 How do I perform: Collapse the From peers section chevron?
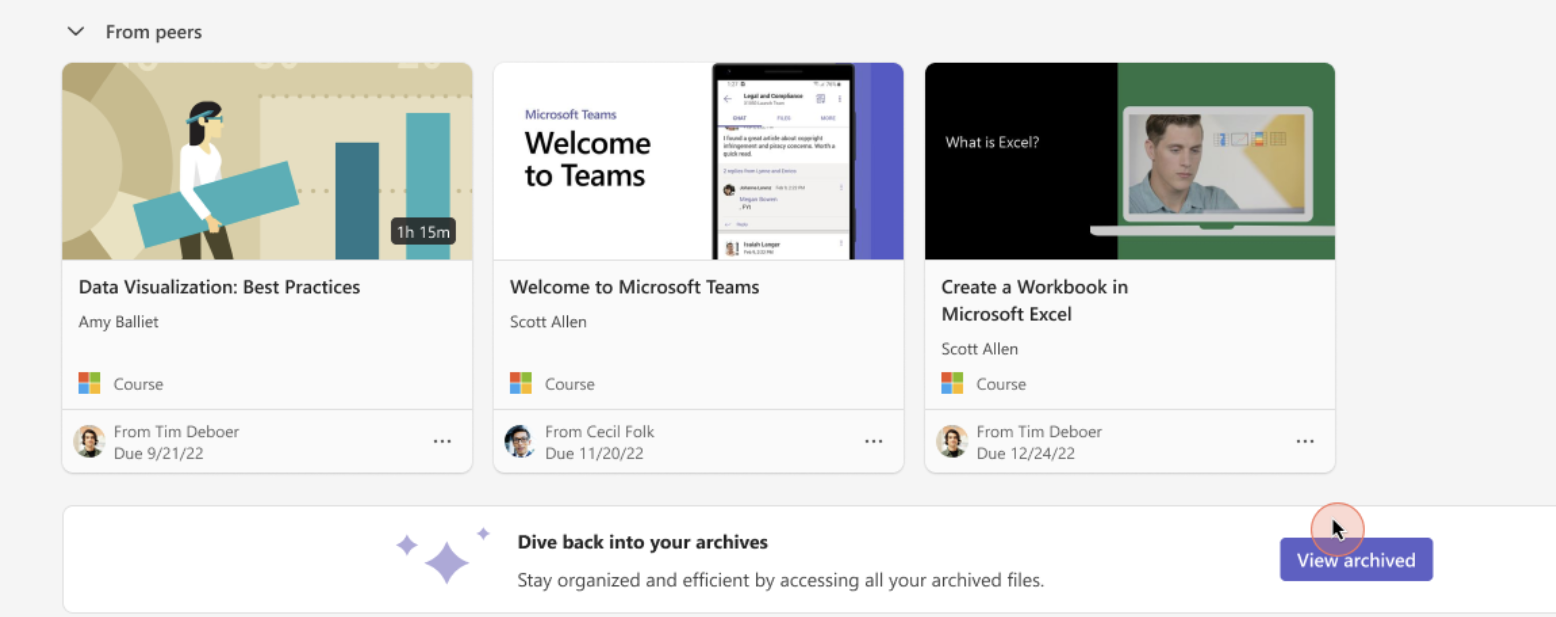coord(75,32)
